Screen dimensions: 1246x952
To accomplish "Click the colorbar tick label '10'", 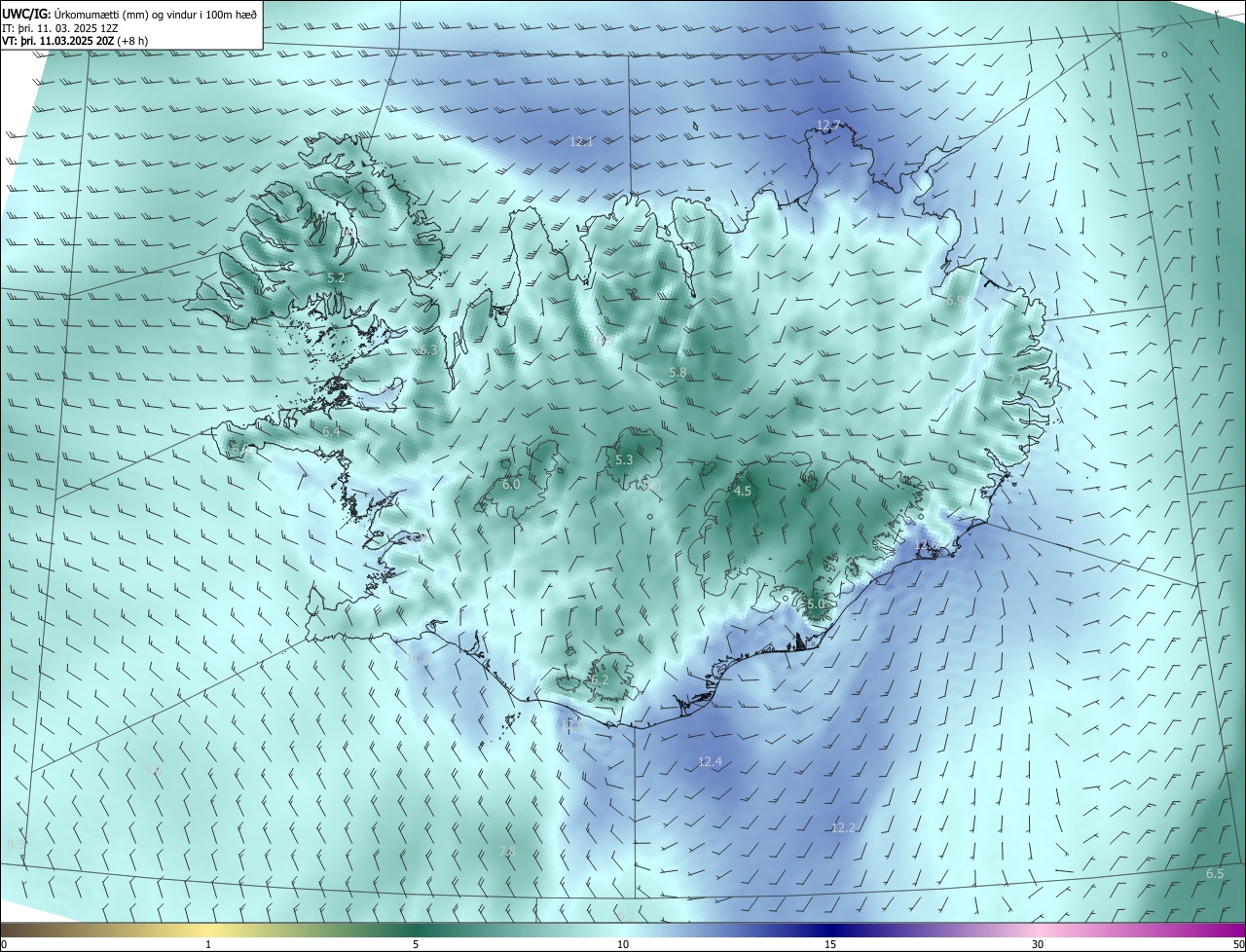I will click(623, 944).
